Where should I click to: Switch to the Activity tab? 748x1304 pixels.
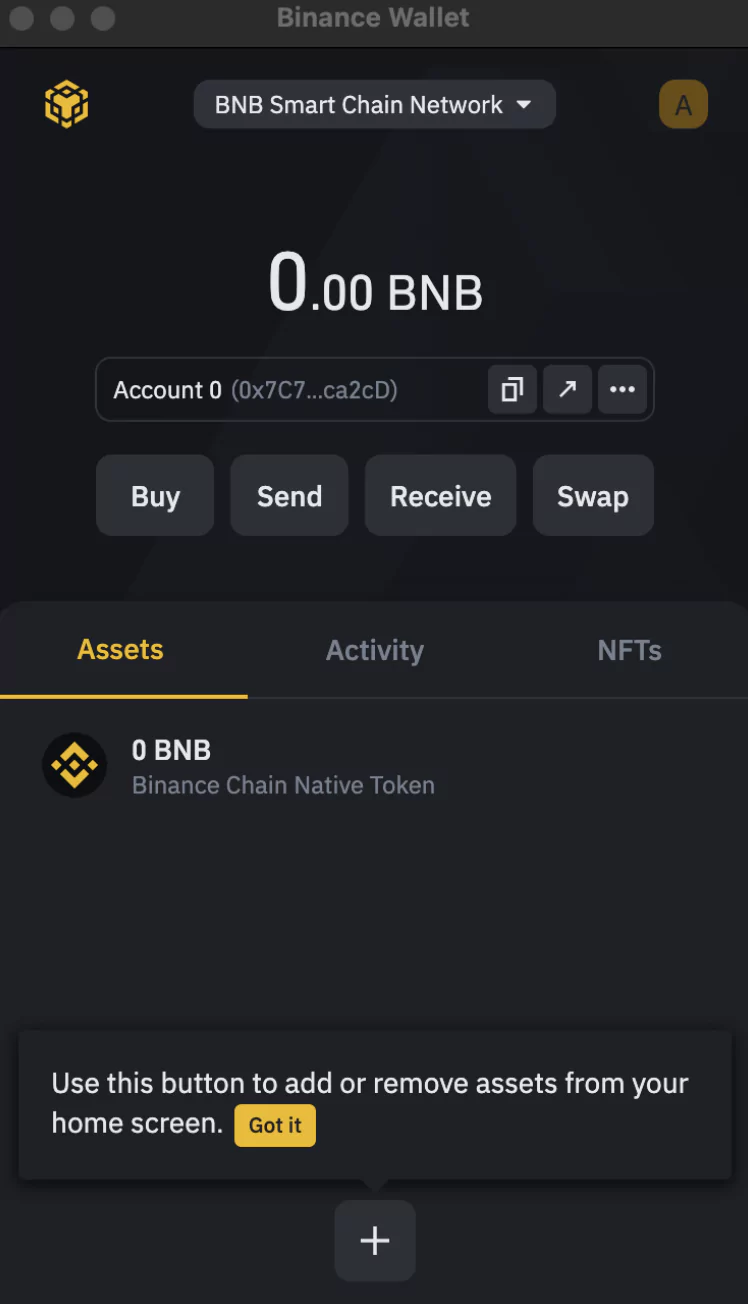click(375, 650)
